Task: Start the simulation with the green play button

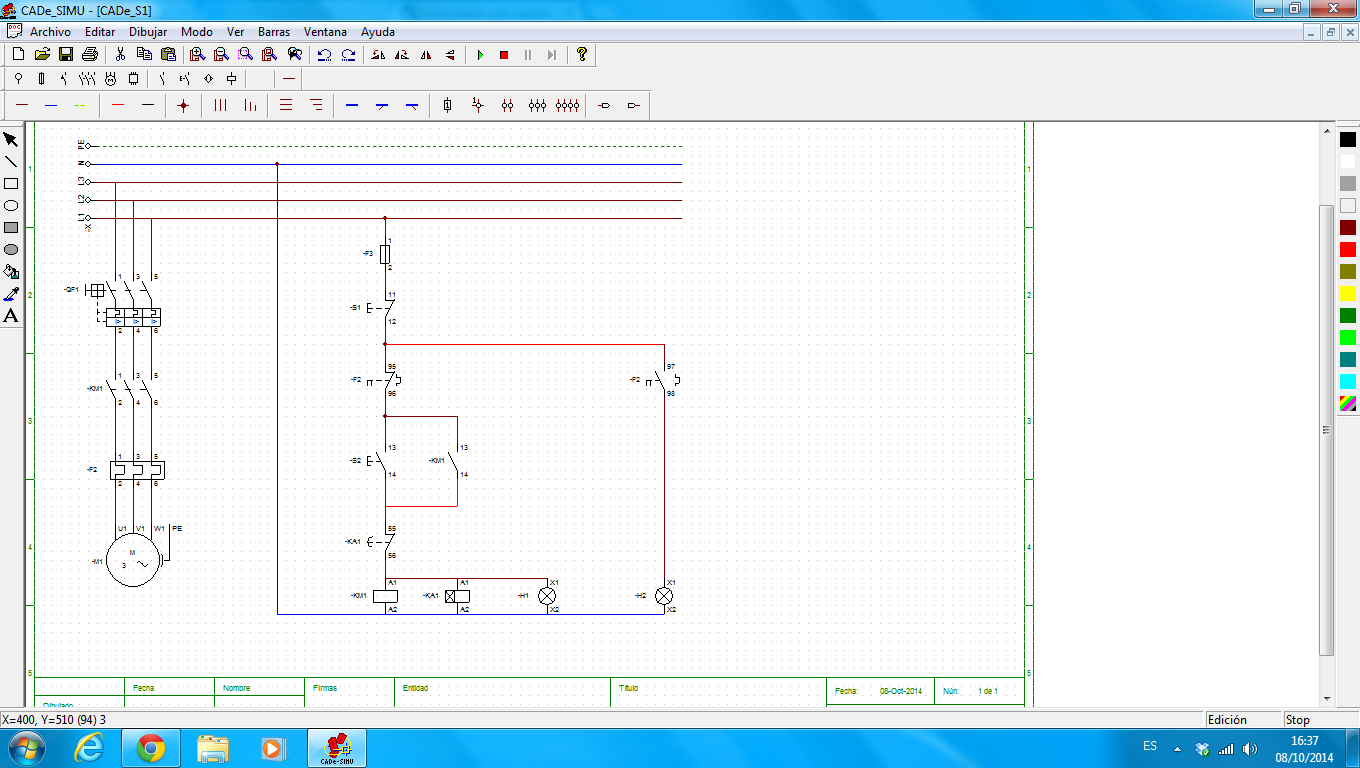Action: tap(480, 55)
